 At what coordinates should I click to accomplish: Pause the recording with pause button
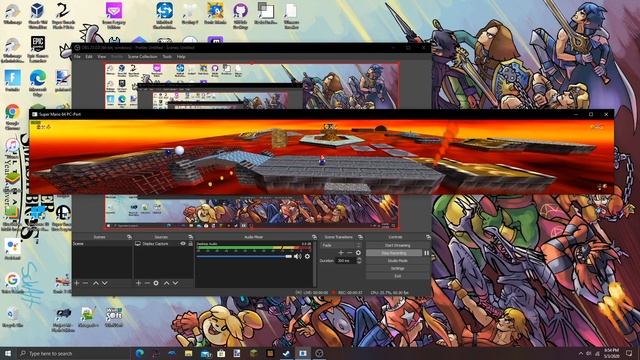point(427,253)
